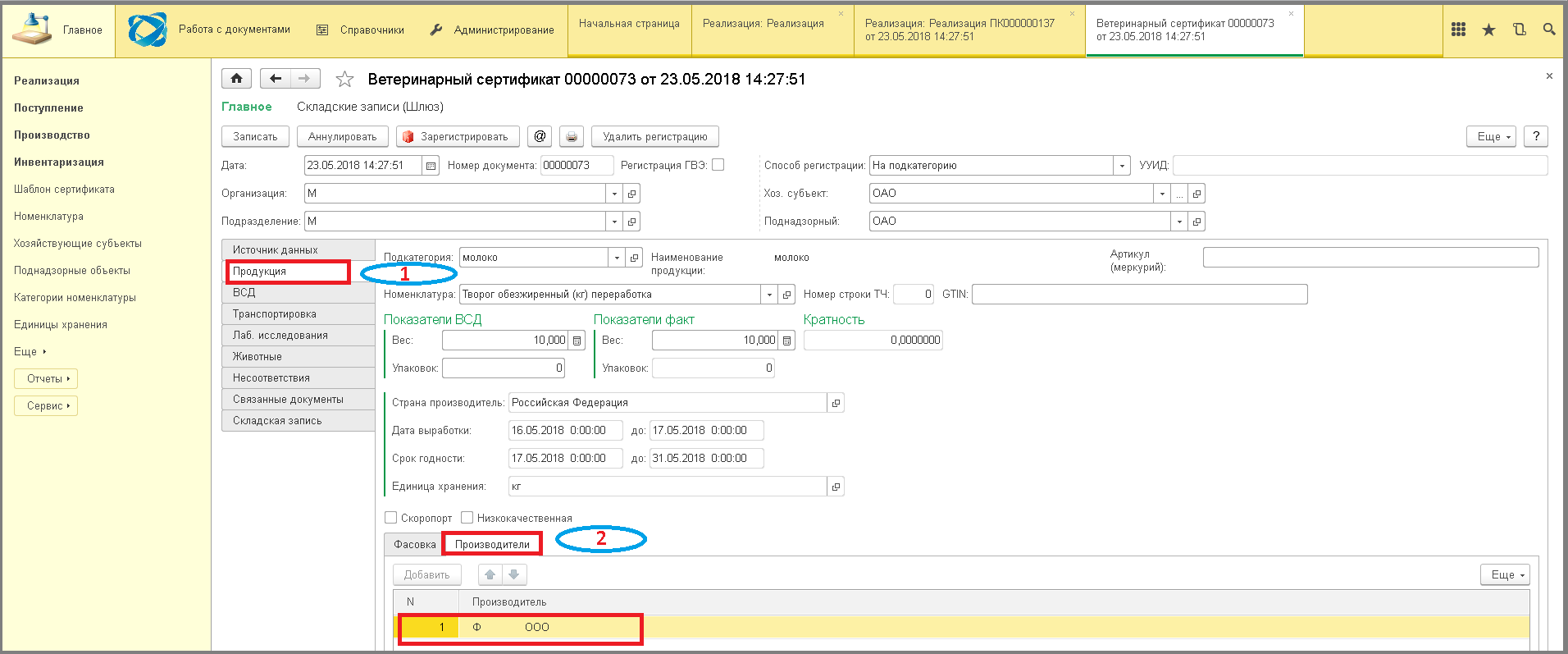This screenshot has height=654, width=1568.
Task: Open Работа с документами section
Action: [210, 30]
